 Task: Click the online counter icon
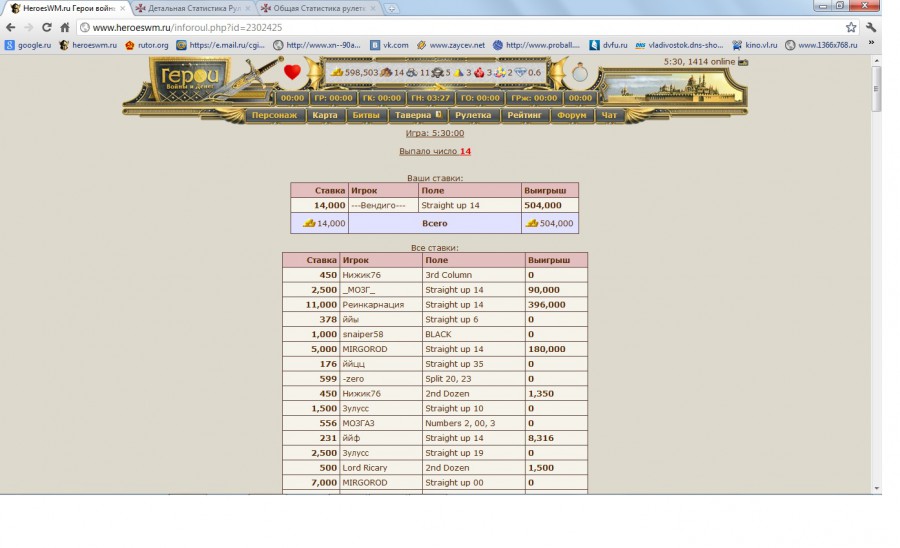coord(743,61)
